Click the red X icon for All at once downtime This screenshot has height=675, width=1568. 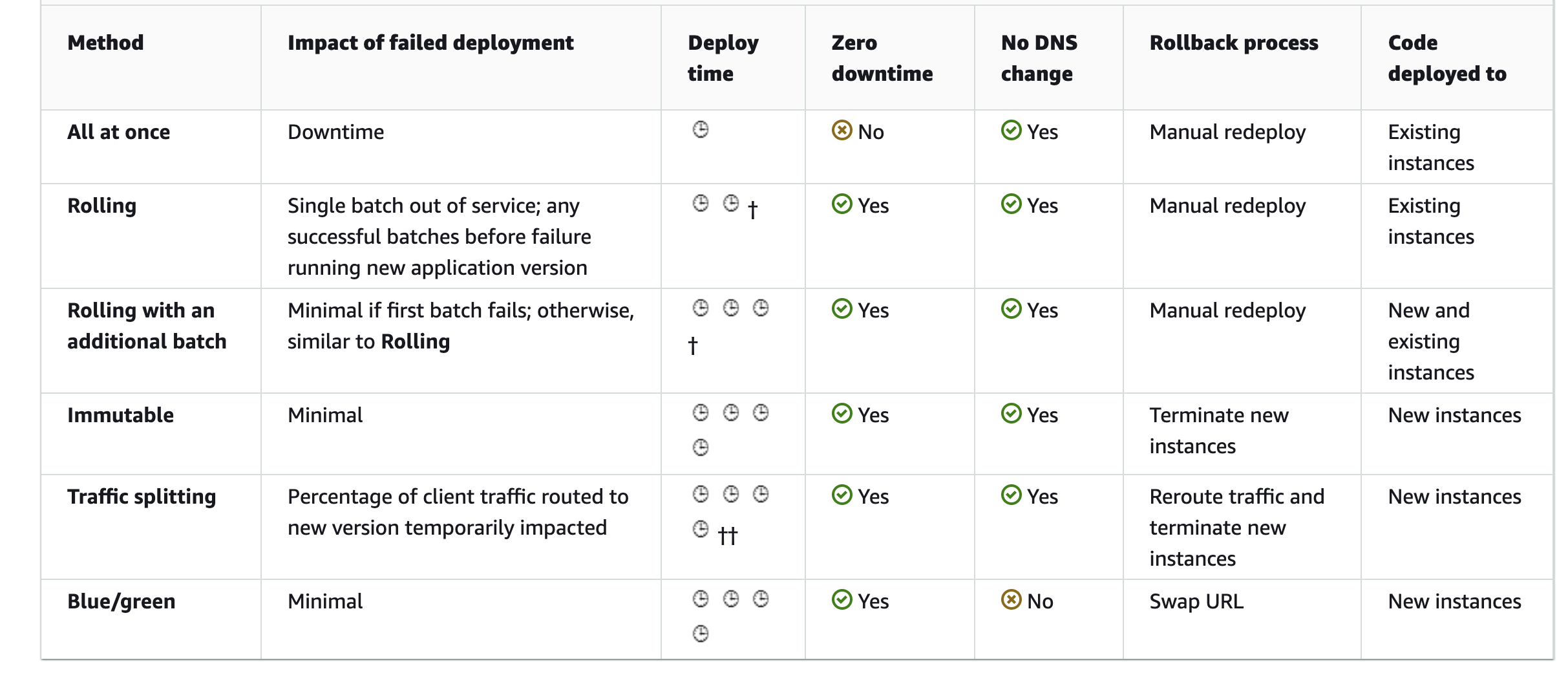click(x=842, y=130)
